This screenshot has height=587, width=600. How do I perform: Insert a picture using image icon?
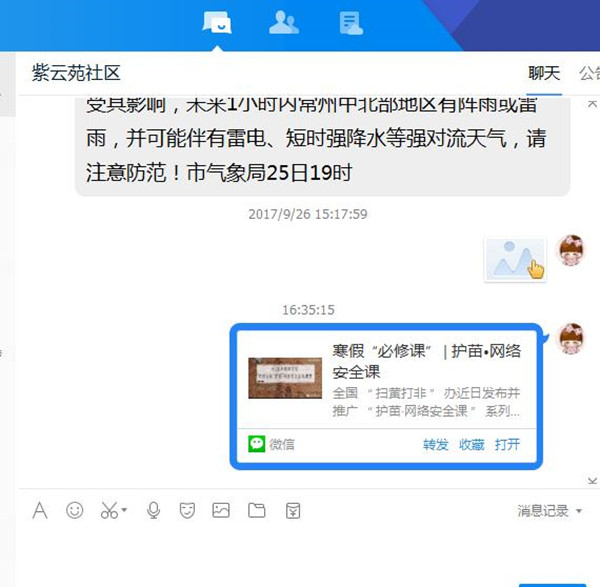(x=221, y=510)
